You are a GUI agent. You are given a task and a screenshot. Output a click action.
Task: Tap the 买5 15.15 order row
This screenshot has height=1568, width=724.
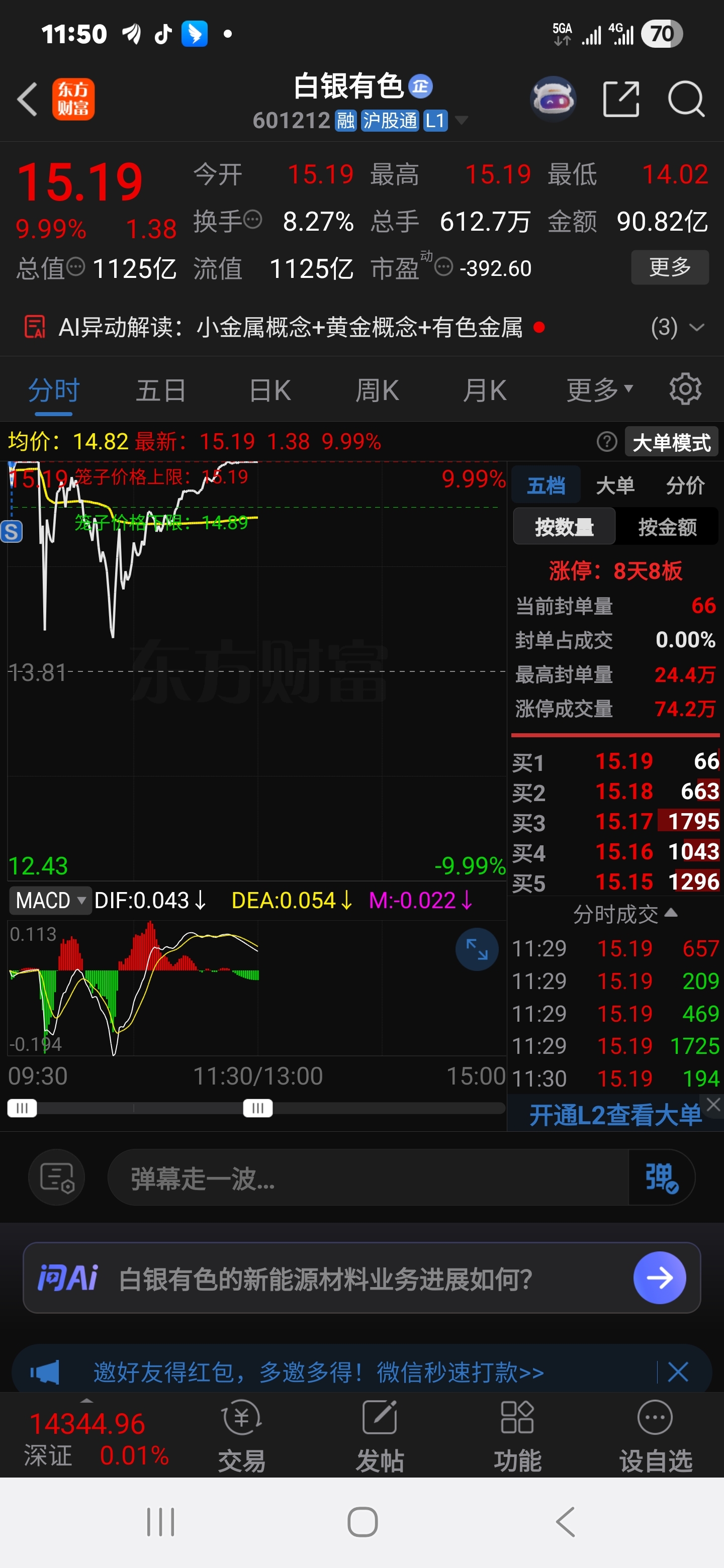615,881
